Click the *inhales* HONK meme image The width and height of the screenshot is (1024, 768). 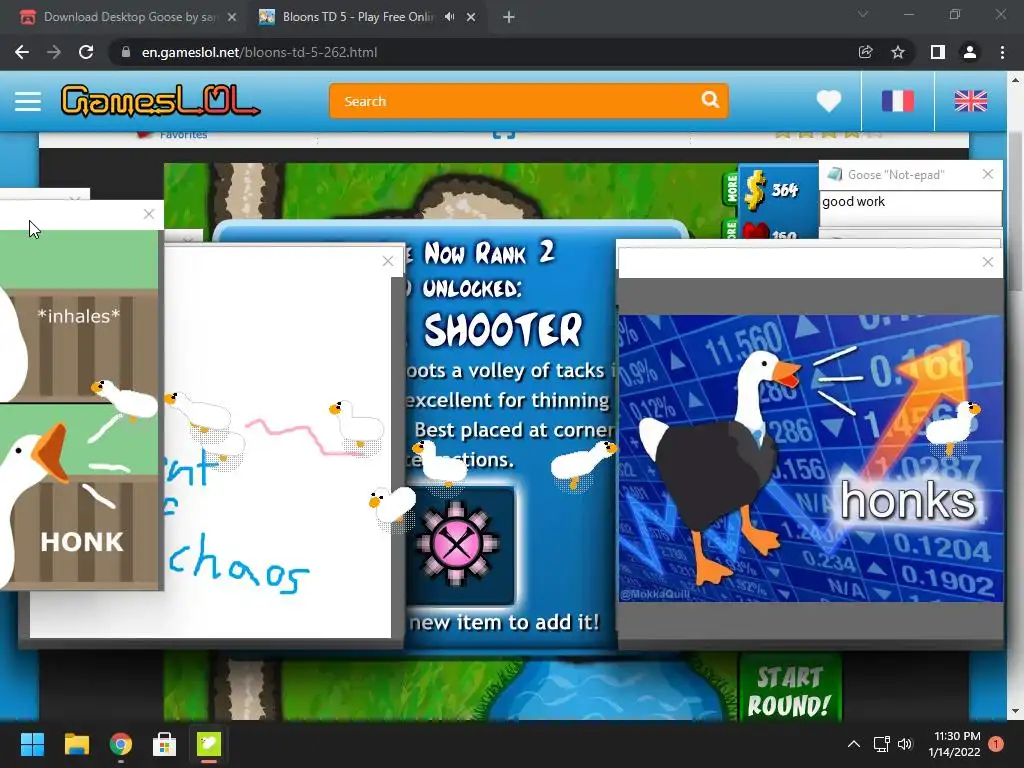(79, 409)
